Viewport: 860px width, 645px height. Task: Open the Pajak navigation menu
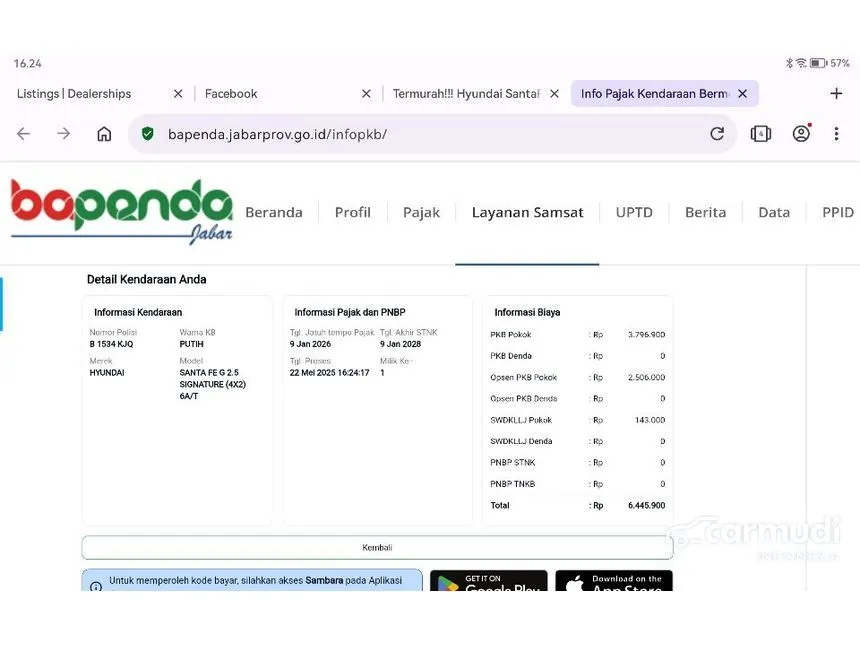pos(421,212)
